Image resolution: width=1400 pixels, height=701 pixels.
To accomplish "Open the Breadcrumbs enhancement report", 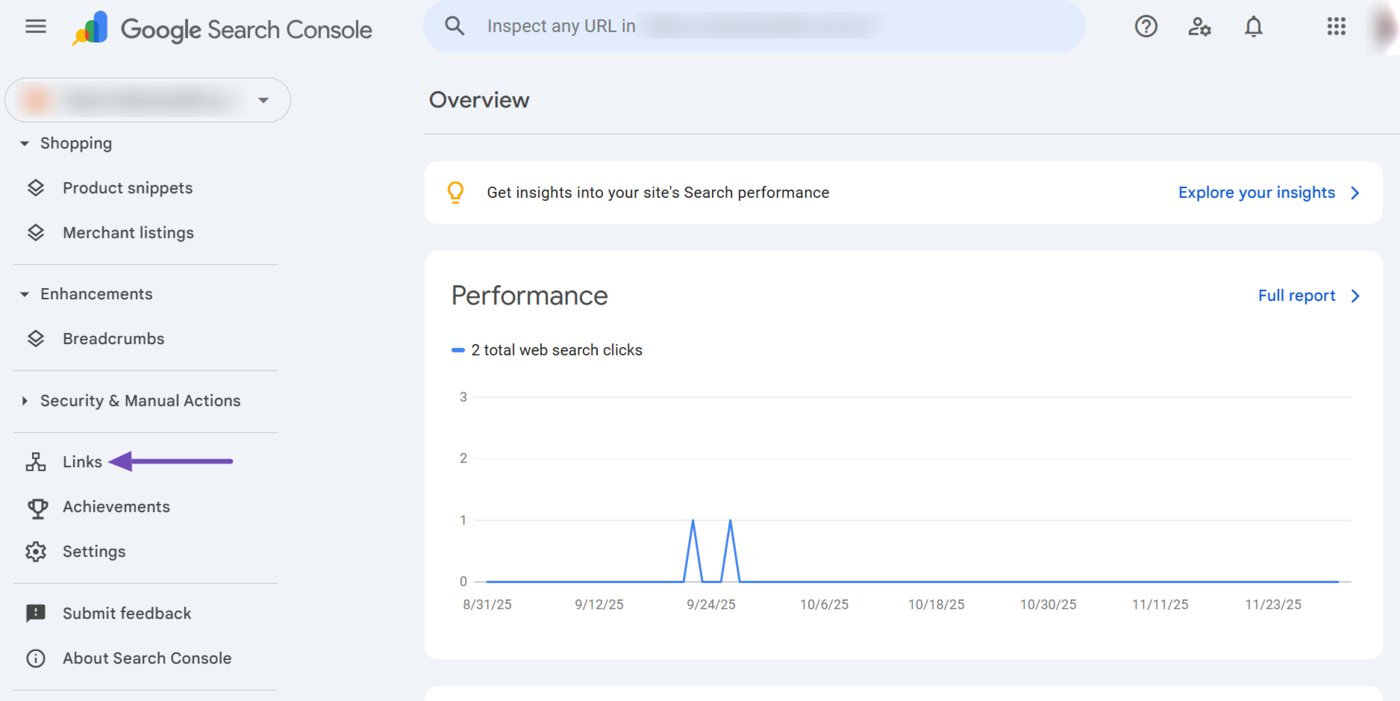I will tap(113, 338).
